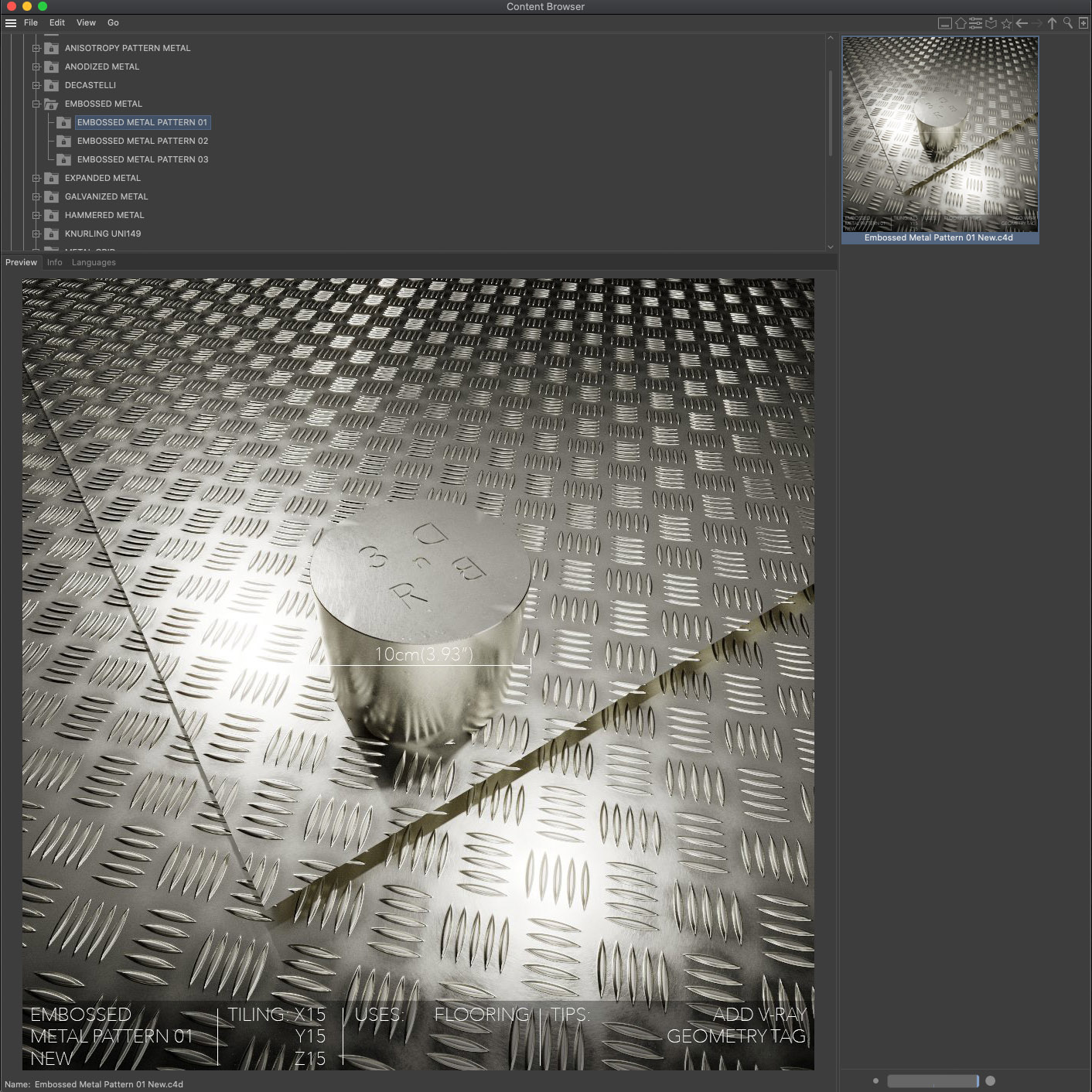Go up one folder level arrow
Image resolution: width=1092 pixels, height=1092 pixels.
click(1052, 23)
